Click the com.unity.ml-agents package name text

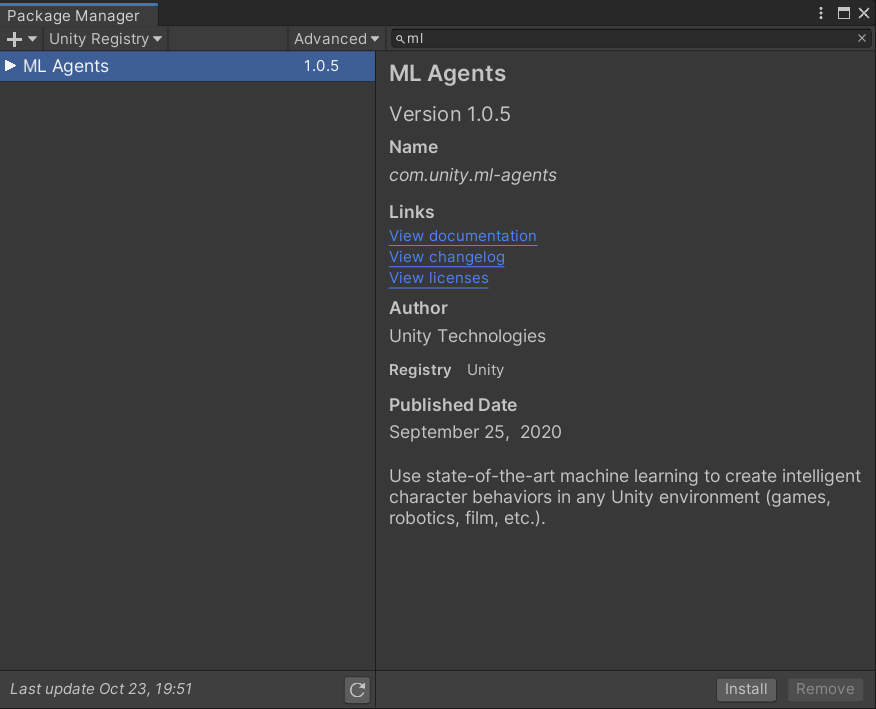(473, 175)
